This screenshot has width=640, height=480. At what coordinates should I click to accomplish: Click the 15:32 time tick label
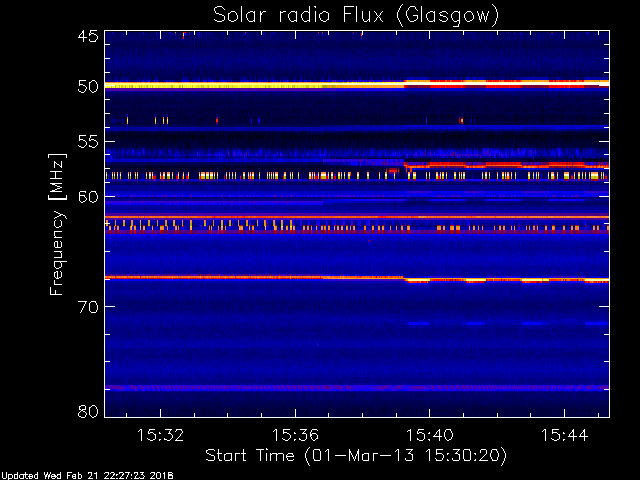point(160,435)
